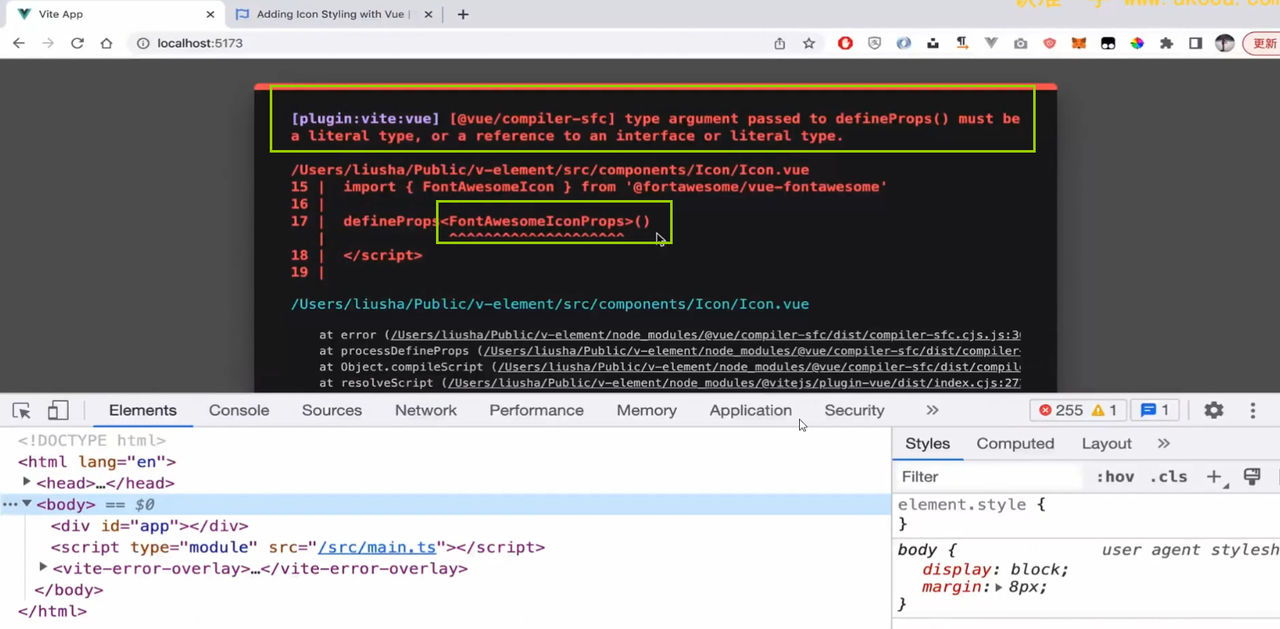Open DevTools three-dot menu

(1253, 410)
